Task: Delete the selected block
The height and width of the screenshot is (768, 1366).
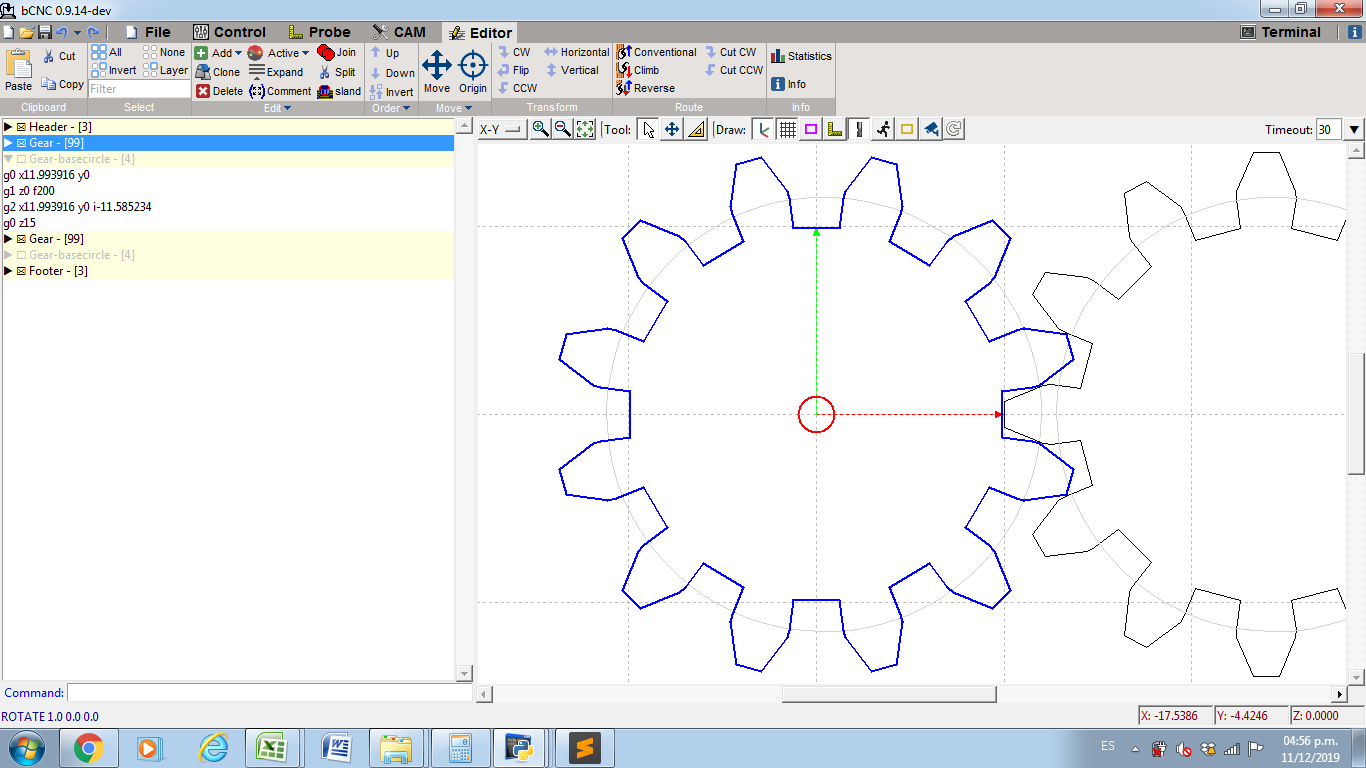Action: point(219,91)
